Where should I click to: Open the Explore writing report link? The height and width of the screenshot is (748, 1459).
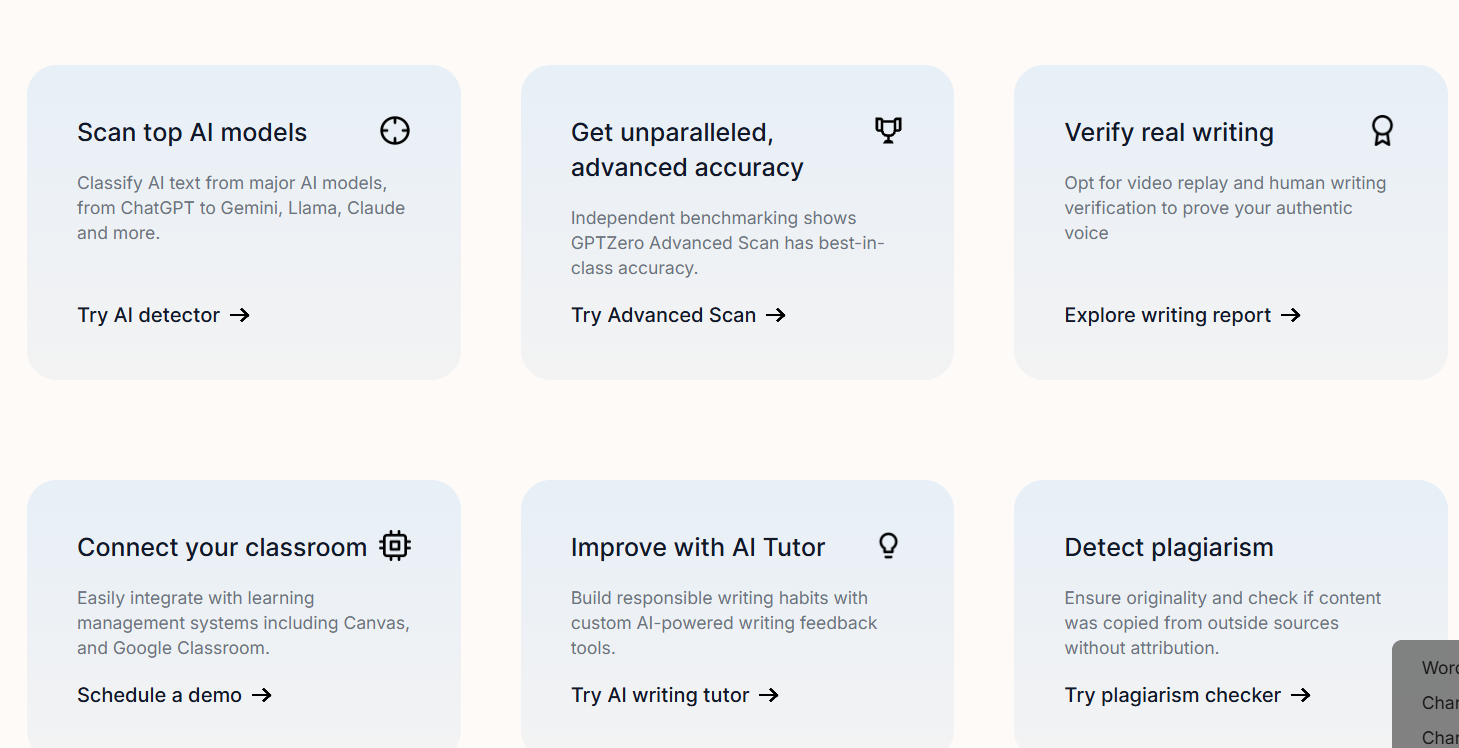(x=1167, y=315)
